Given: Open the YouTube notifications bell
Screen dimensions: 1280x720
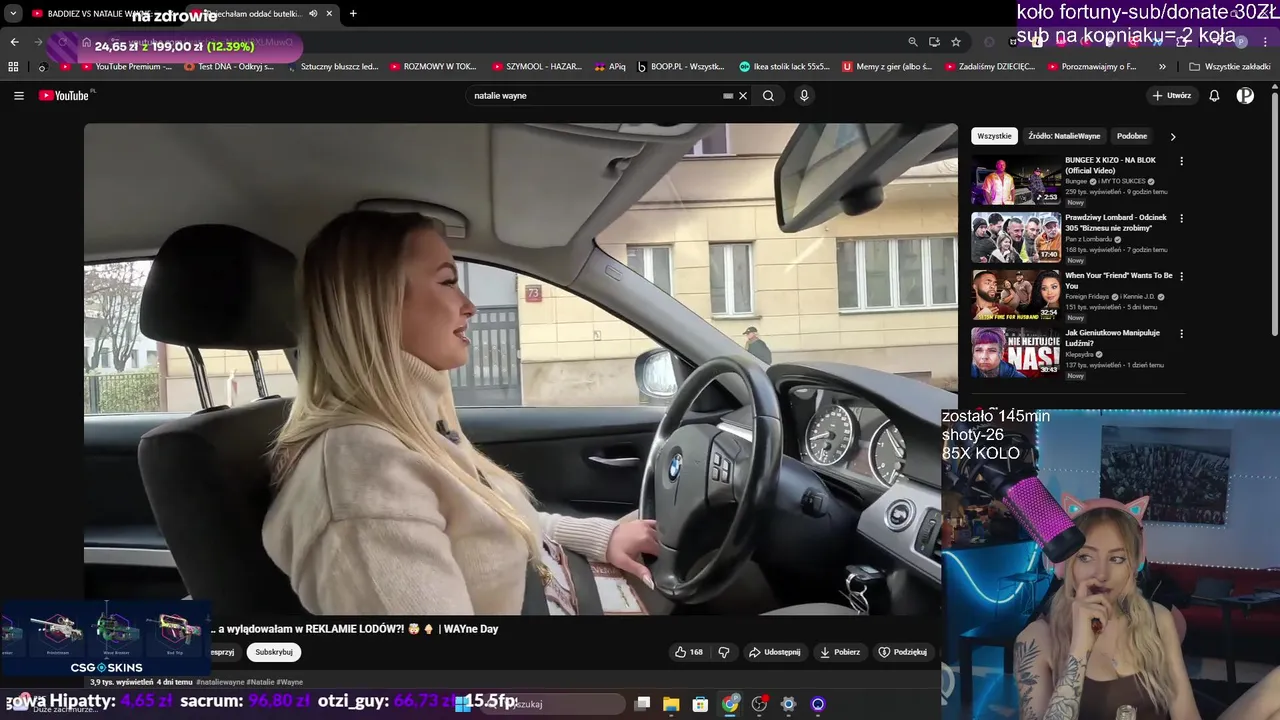Looking at the screenshot, I should 1214,96.
